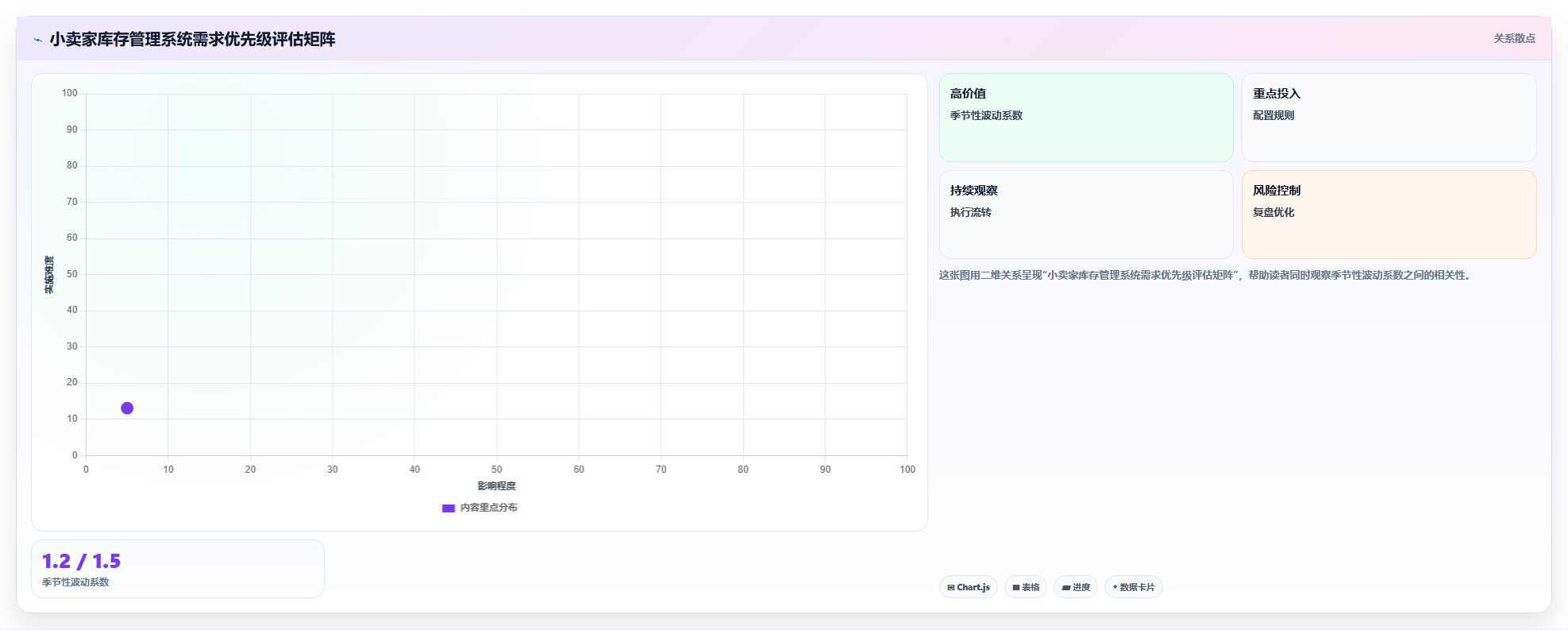Screen dimensions: 1568x630
Task: Click the chart description paragraph
Action: [x=1206, y=275]
